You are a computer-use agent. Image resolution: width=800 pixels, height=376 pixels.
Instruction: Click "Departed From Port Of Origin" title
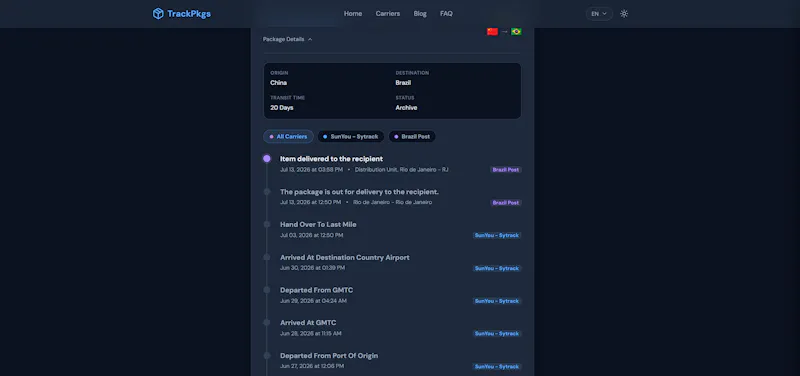pos(329,356)
